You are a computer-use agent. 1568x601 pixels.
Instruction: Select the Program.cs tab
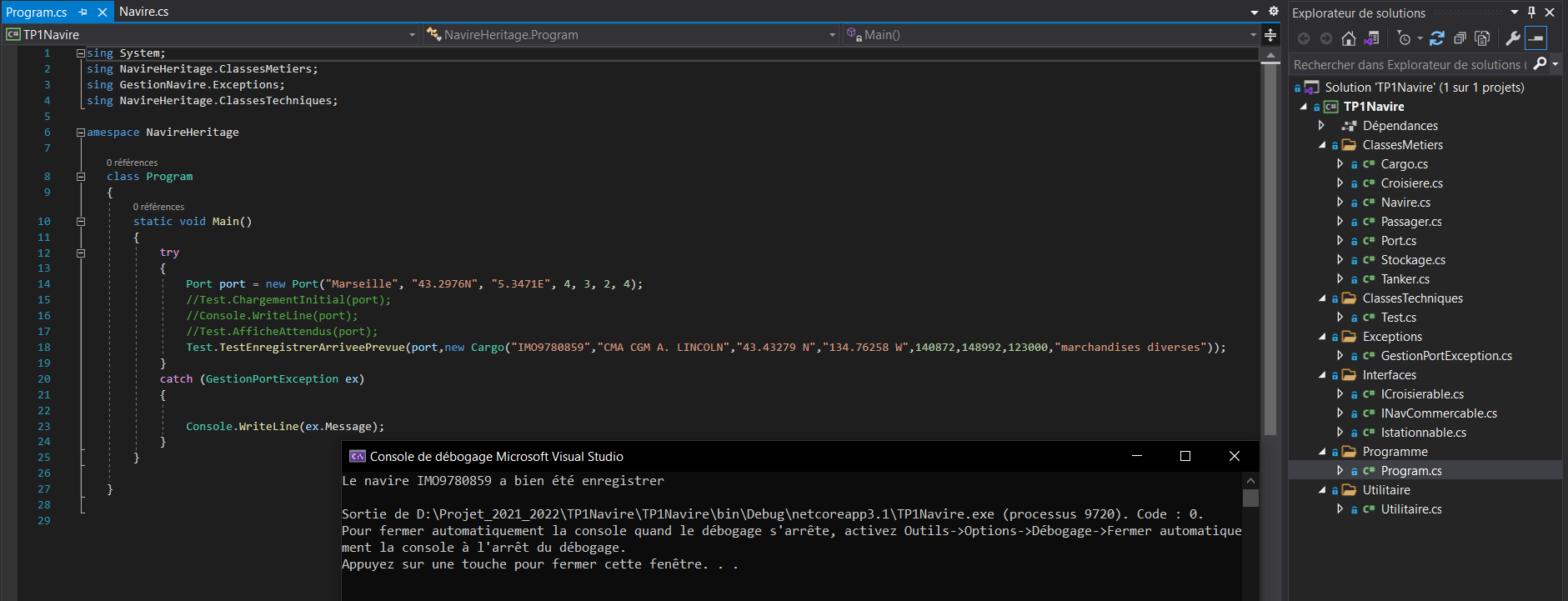tap(37, 12)
